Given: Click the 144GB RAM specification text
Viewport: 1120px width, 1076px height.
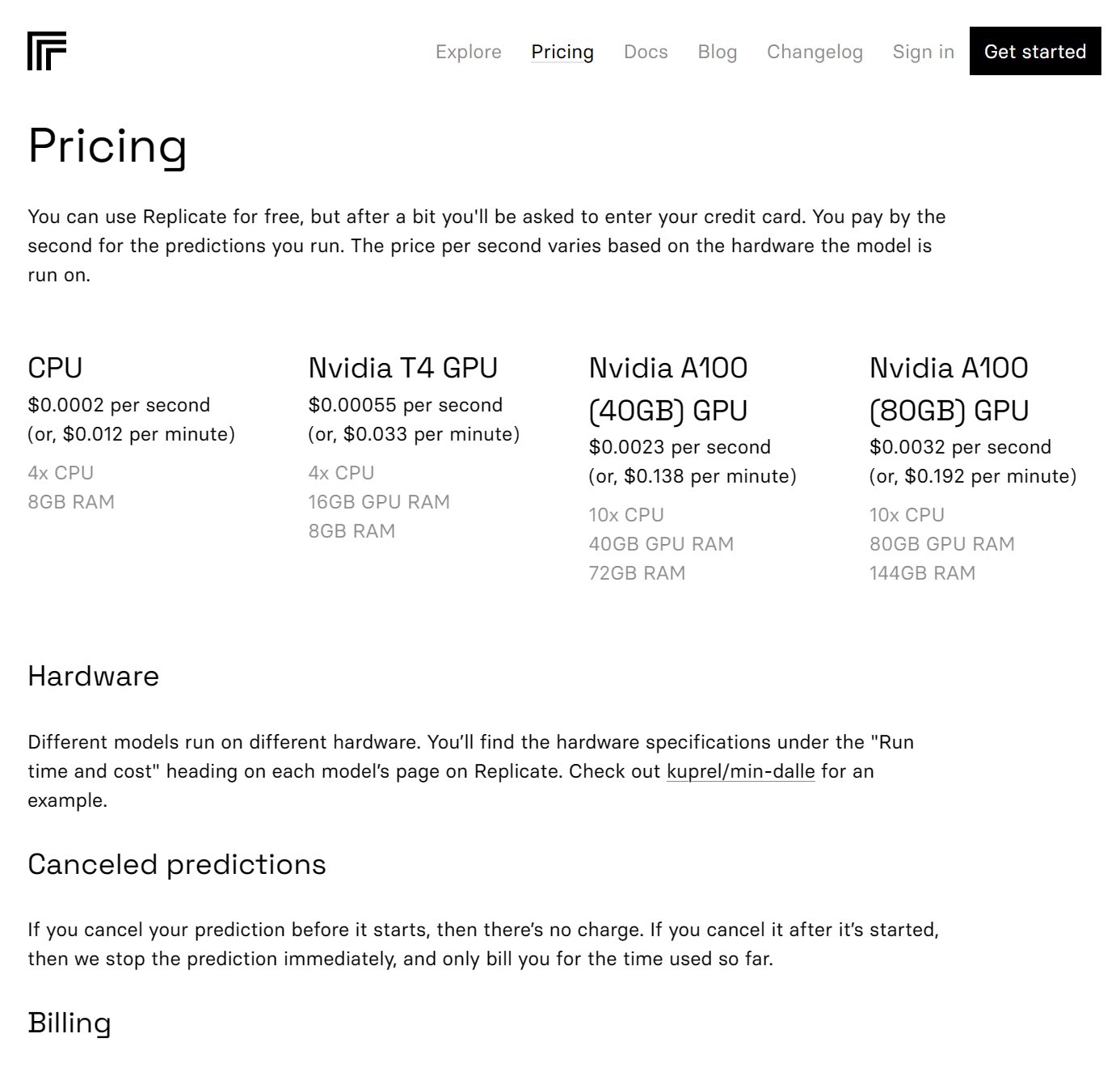Looking at the screenshot, I should pyautogui.click(x=922, y=573).
